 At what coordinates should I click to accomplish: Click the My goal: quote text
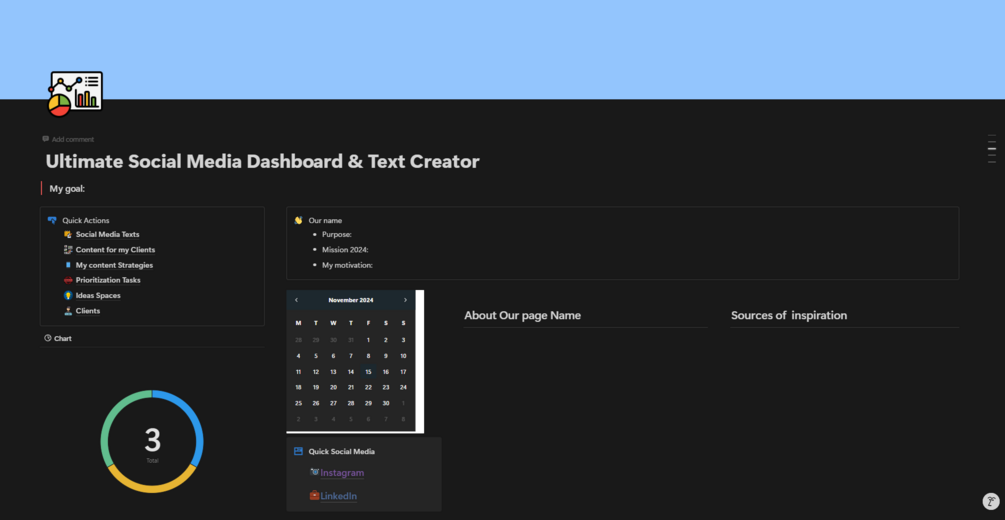pyautogui.click(x=67, y=189)
